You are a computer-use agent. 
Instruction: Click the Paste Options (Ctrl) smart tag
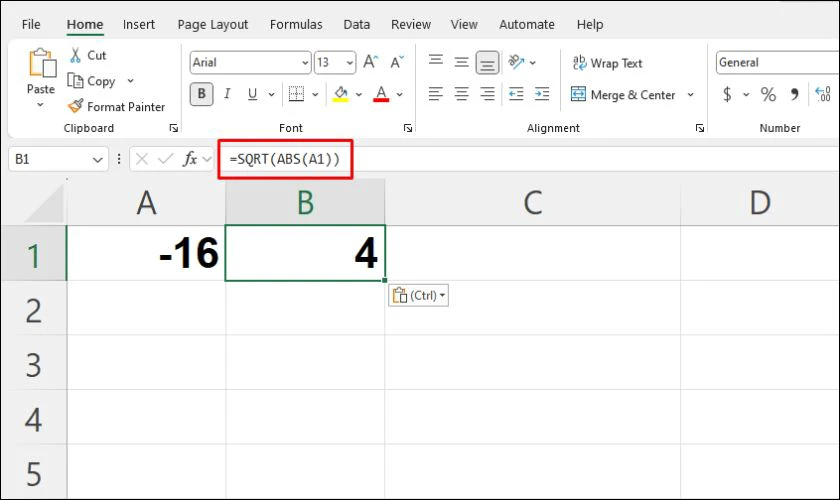tap(418, 295)
